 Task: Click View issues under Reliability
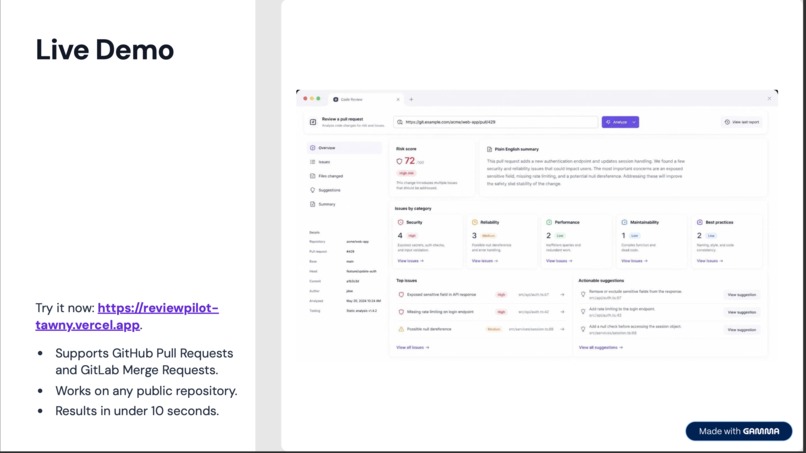[x=485, y=261]
